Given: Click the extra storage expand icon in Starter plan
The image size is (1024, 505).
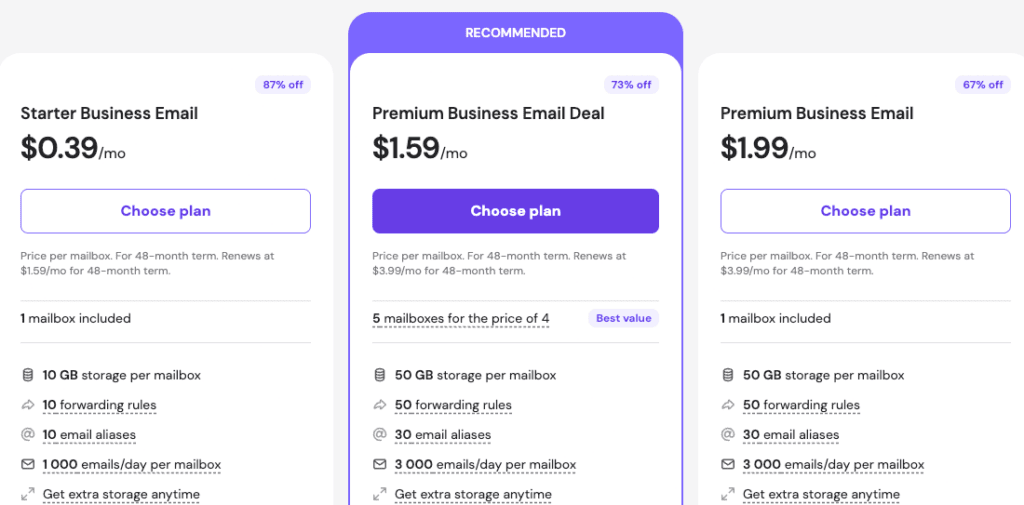Looking at the screenshot, I should coord(27,494).
